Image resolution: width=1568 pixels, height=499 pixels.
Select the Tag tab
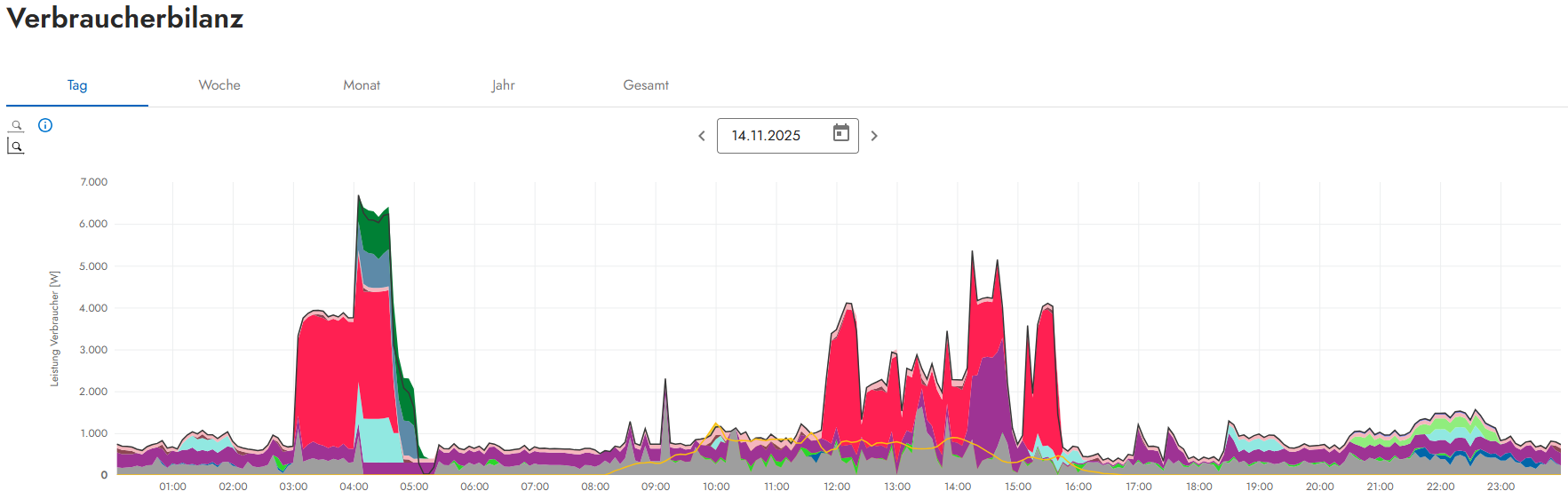pyautogui.click(x=77, y=85)
